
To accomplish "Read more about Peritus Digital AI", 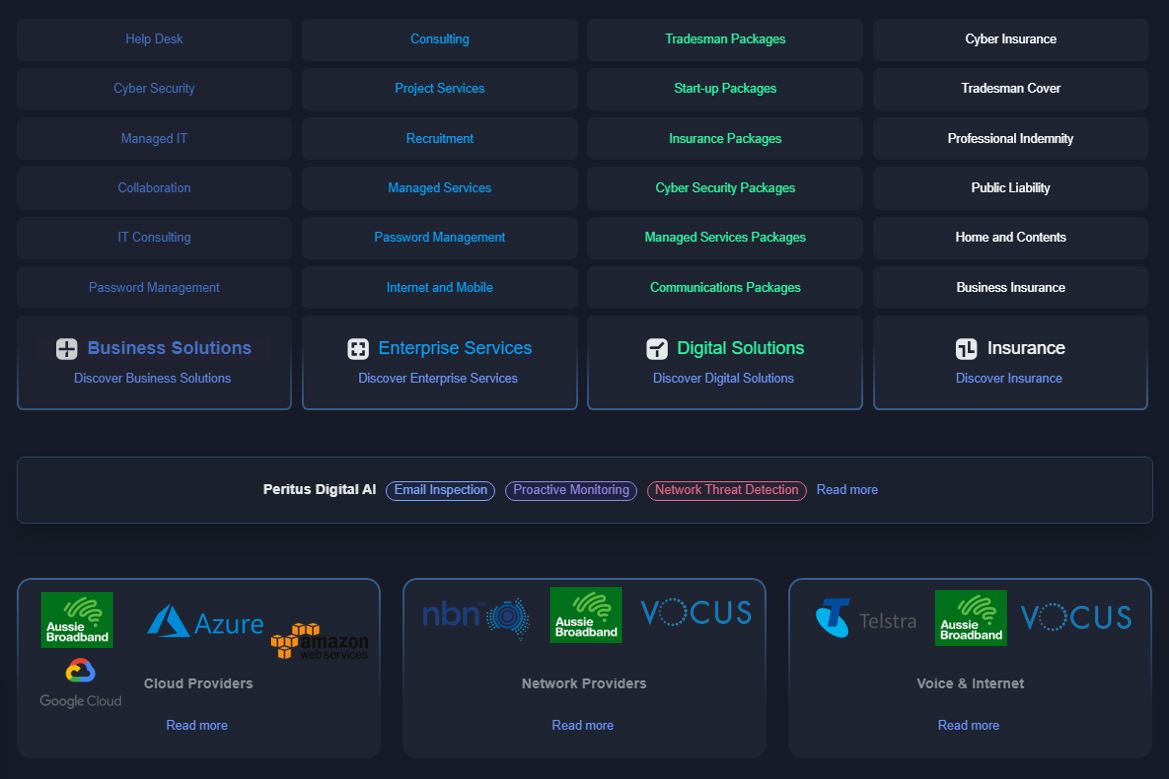I will [x=847, y=490].
